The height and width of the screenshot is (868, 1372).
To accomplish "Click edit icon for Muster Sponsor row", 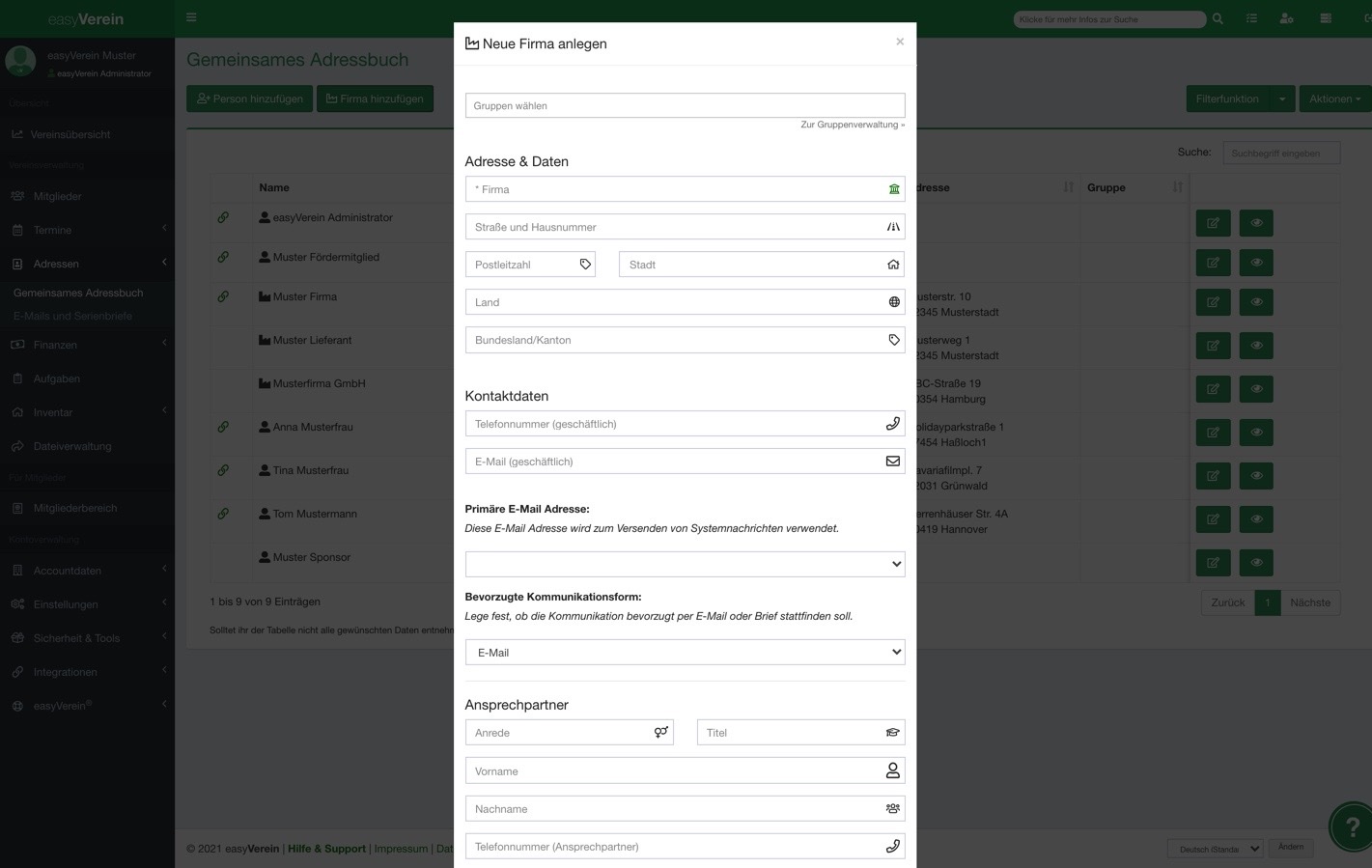I will pos(1213,563).
